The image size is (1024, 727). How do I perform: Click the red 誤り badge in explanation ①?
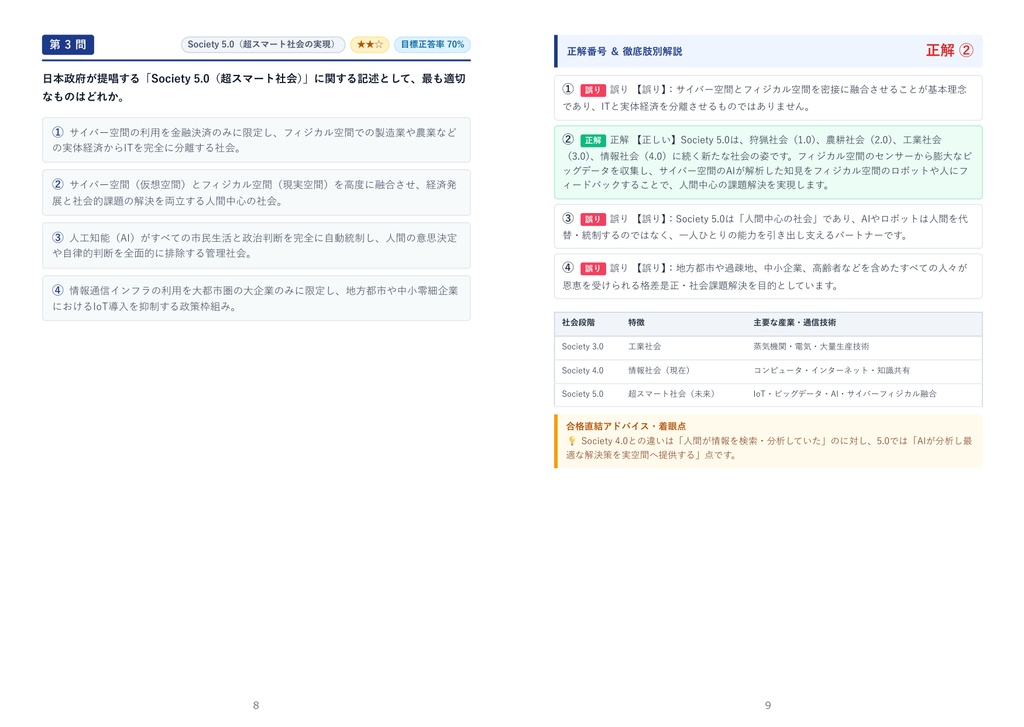592,90
